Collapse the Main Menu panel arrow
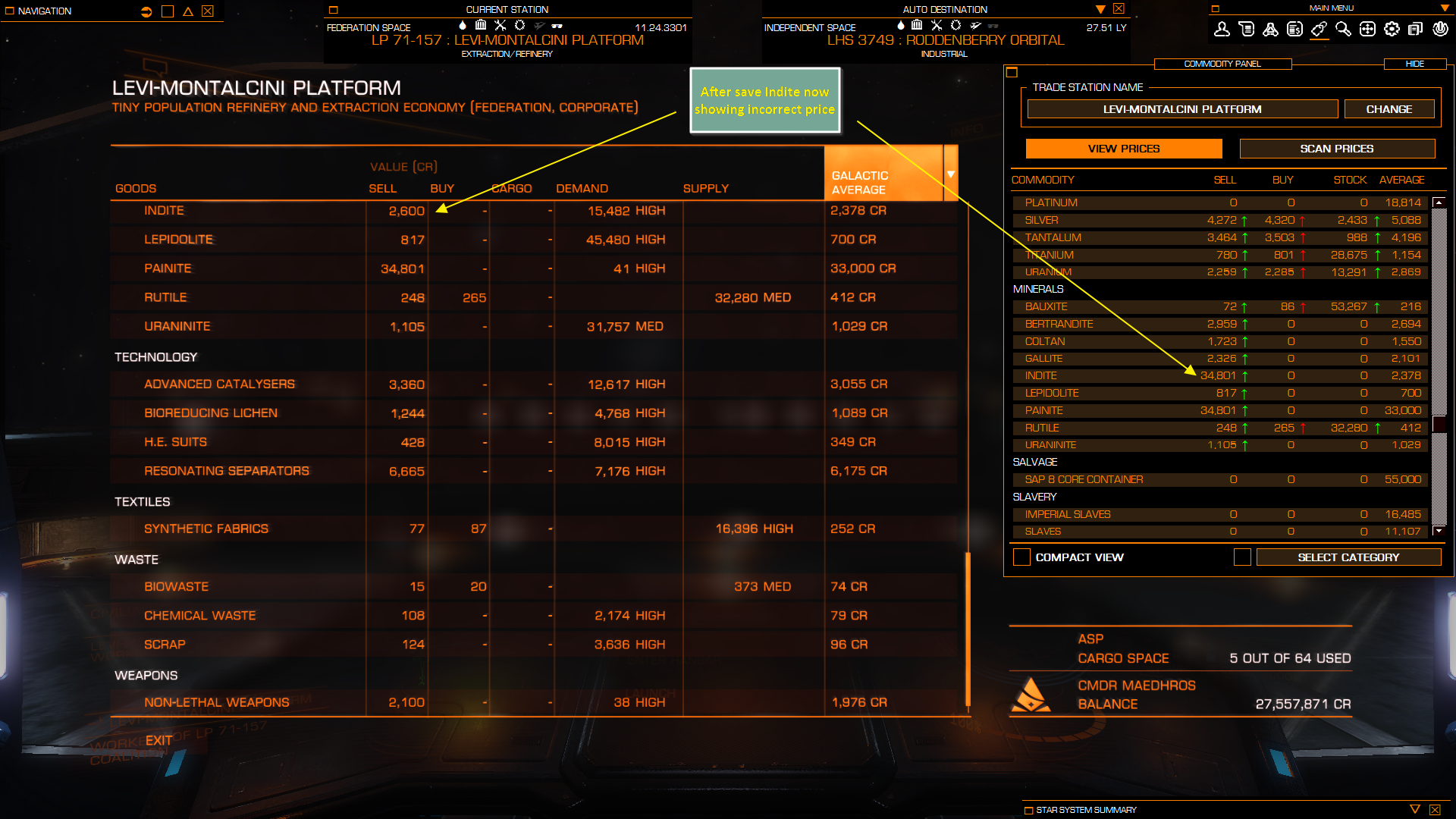The width and height of the screenshot is (1456, 819). click(1445, 8)
